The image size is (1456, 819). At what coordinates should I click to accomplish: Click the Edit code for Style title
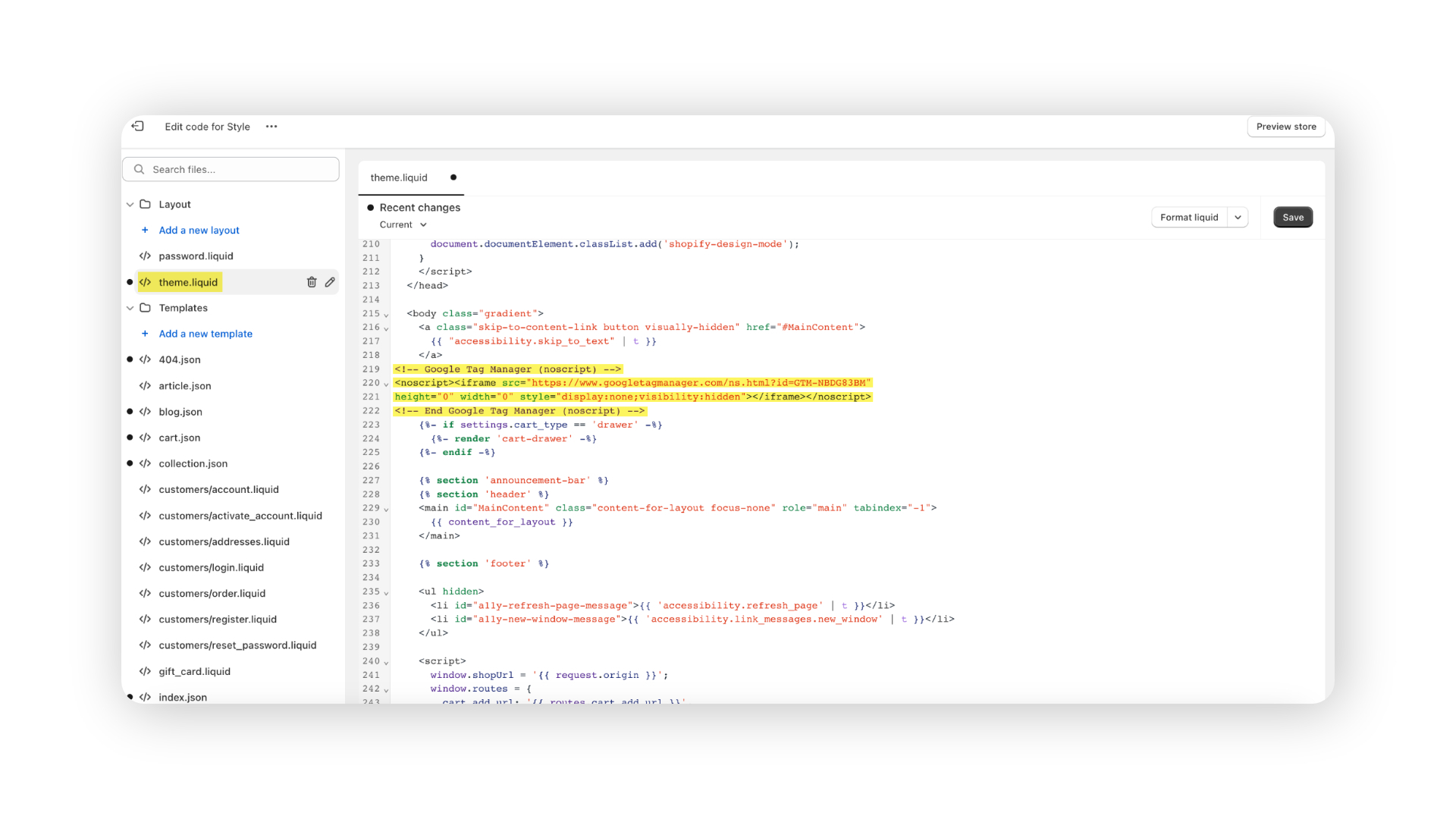tap(207, 127)
